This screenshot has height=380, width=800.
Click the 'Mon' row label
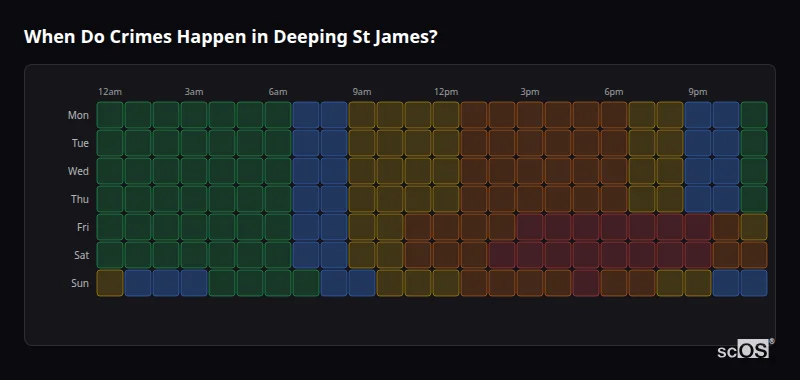coord(78,115)
